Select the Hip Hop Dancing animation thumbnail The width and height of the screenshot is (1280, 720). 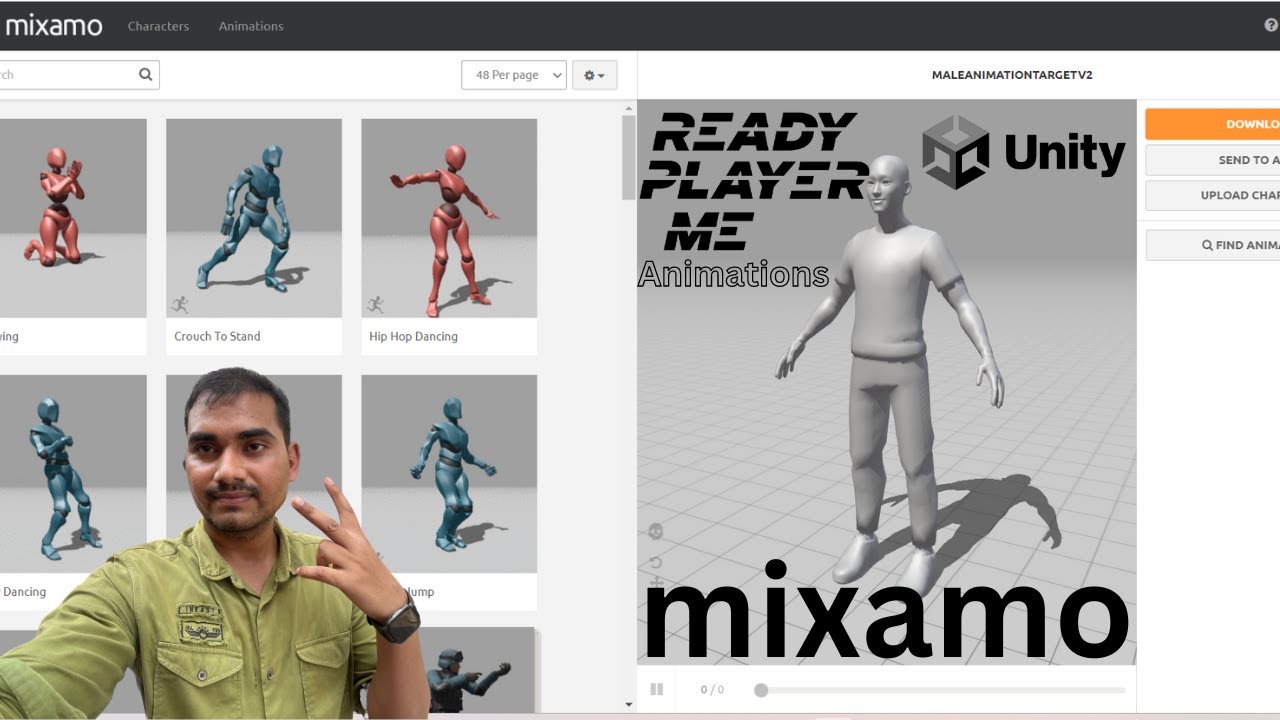coord(449,218)
